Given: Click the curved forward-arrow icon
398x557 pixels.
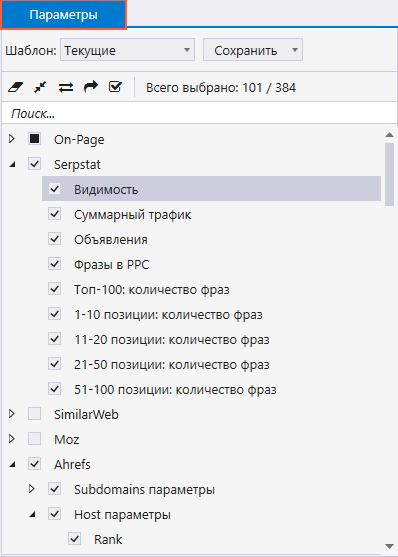Looking at the screenshot, I should [91, 87].
